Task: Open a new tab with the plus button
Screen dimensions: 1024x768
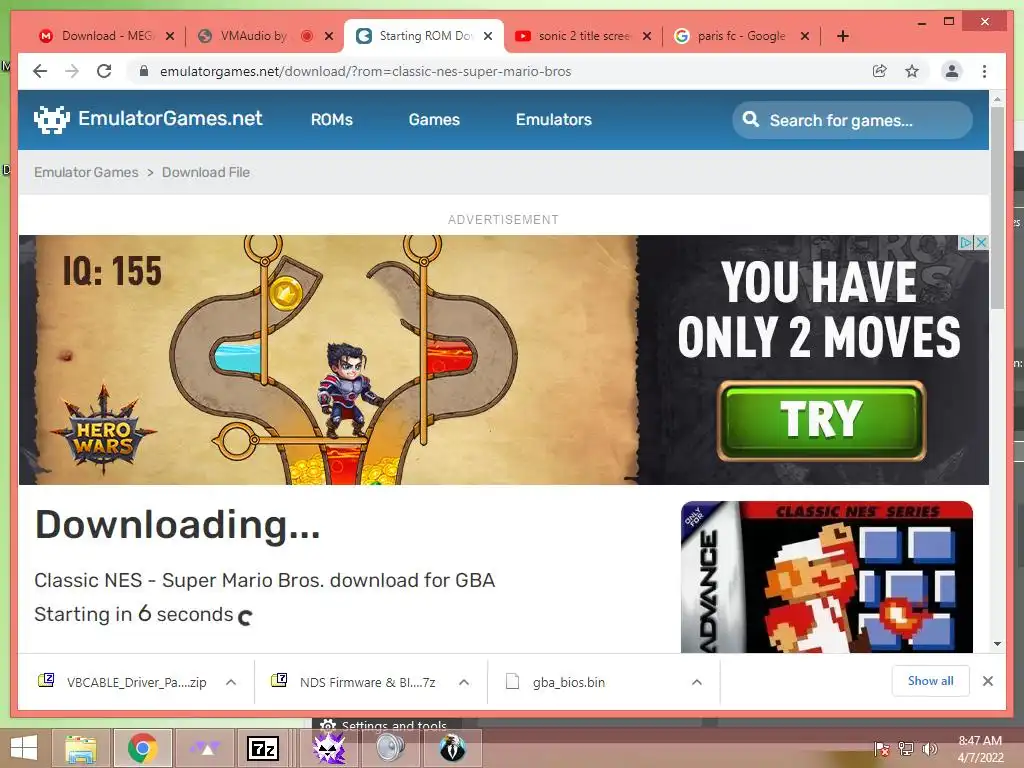Action: (842, 36)
